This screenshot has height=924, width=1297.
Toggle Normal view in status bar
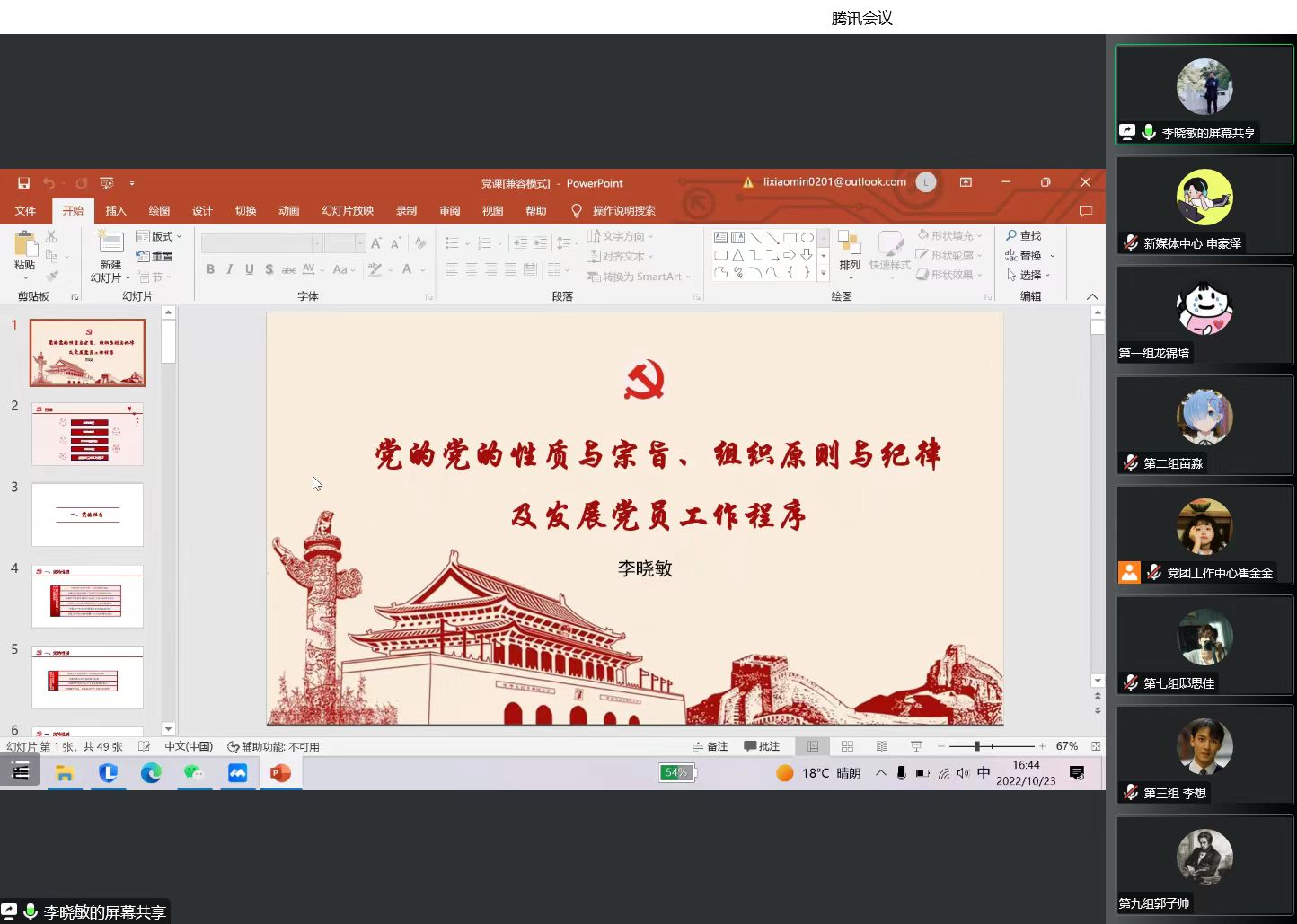pos(813,746)
